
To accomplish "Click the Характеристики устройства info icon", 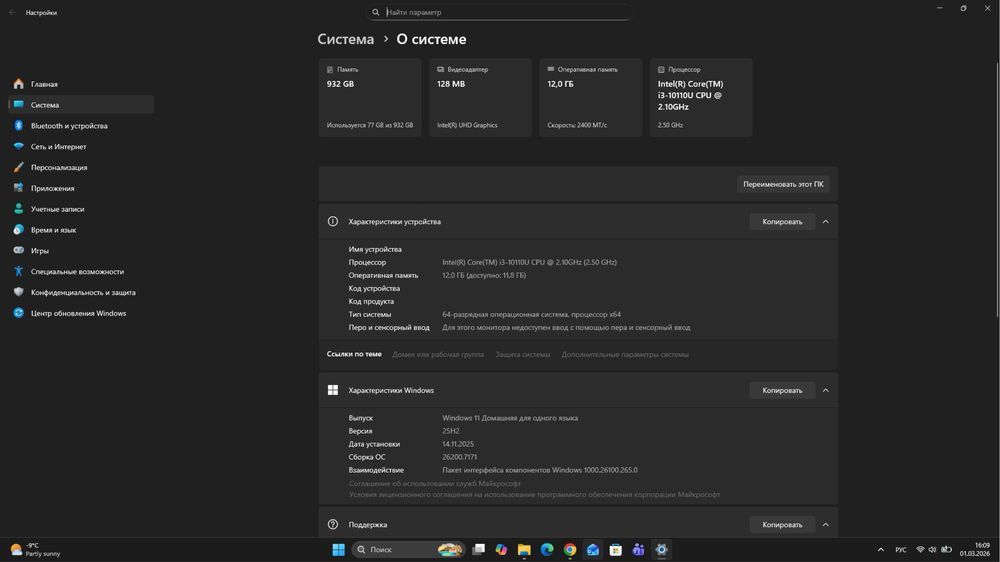I will 333,222.
